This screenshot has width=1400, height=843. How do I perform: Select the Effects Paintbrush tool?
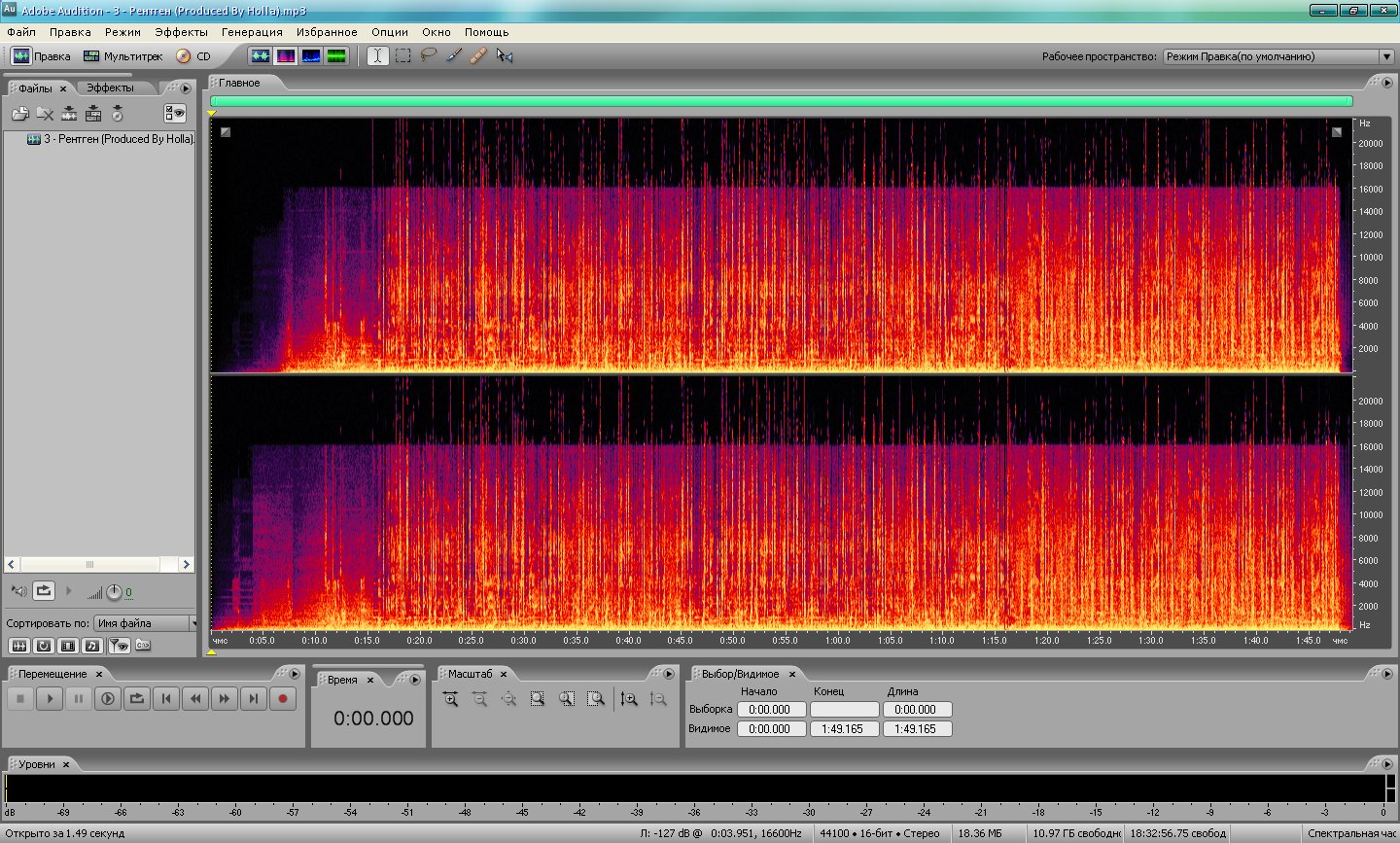453,56
